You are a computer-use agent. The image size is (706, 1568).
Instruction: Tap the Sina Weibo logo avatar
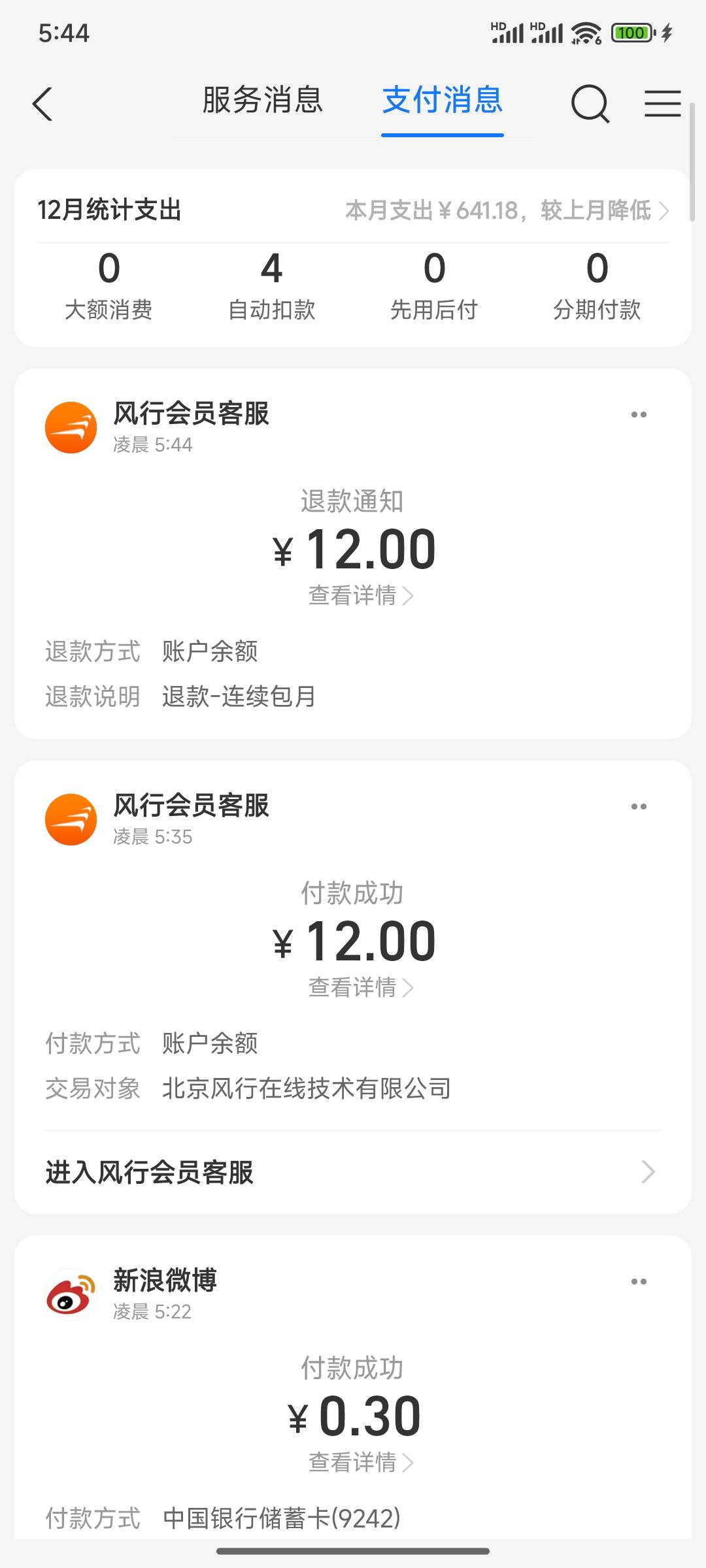point(71,1294)
